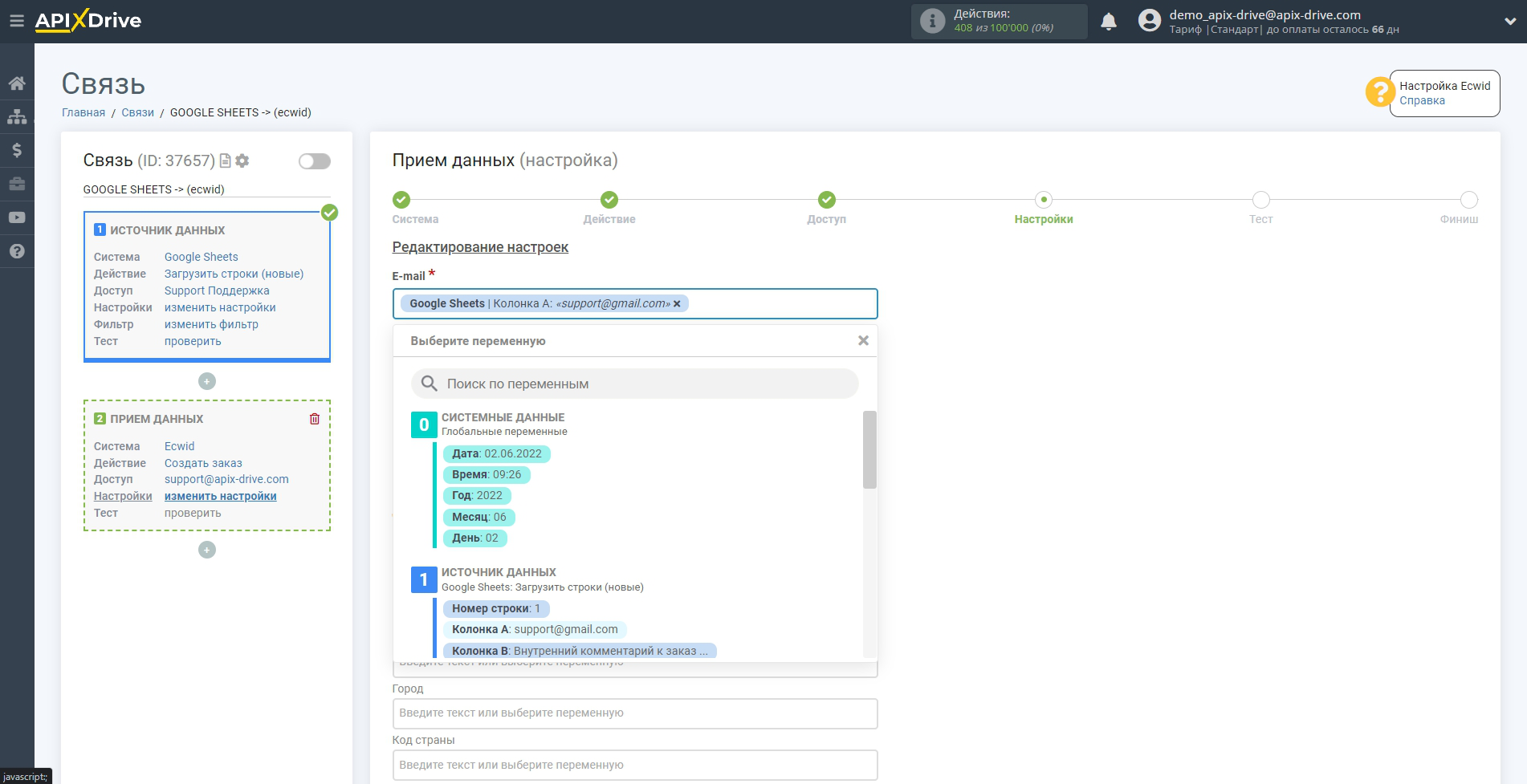Image resolution: width=1527 pixels, height=784 pixels.
Task: Click the user avatar icon
Action: coord(1150,21)
